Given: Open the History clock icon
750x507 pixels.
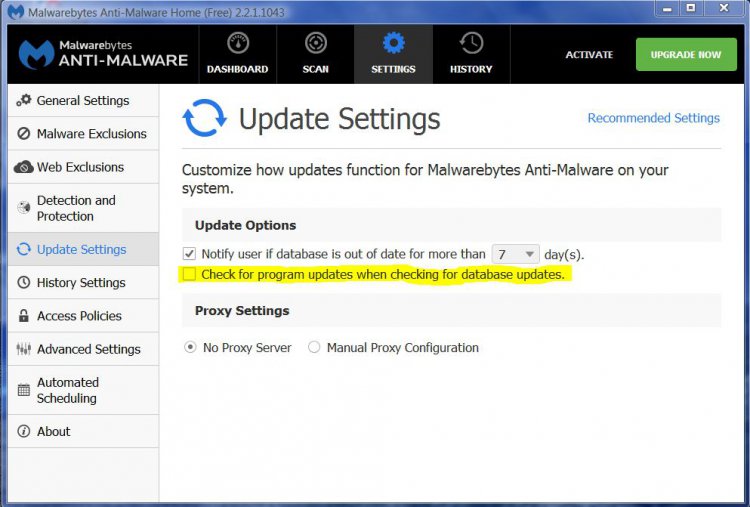Looking at the screenshot, I should tap(471, 44).
